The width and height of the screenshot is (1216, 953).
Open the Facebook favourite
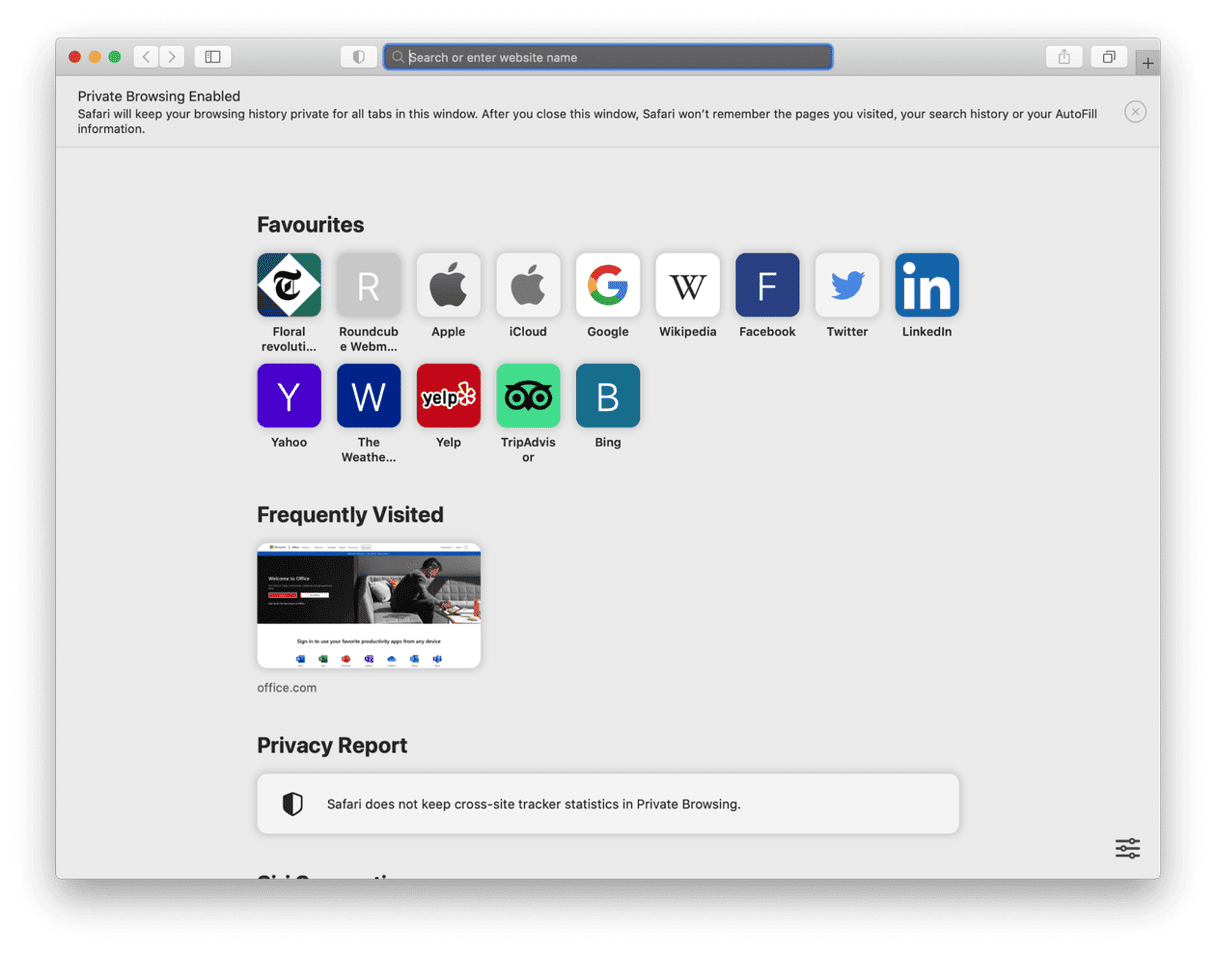tap(766, 284)
